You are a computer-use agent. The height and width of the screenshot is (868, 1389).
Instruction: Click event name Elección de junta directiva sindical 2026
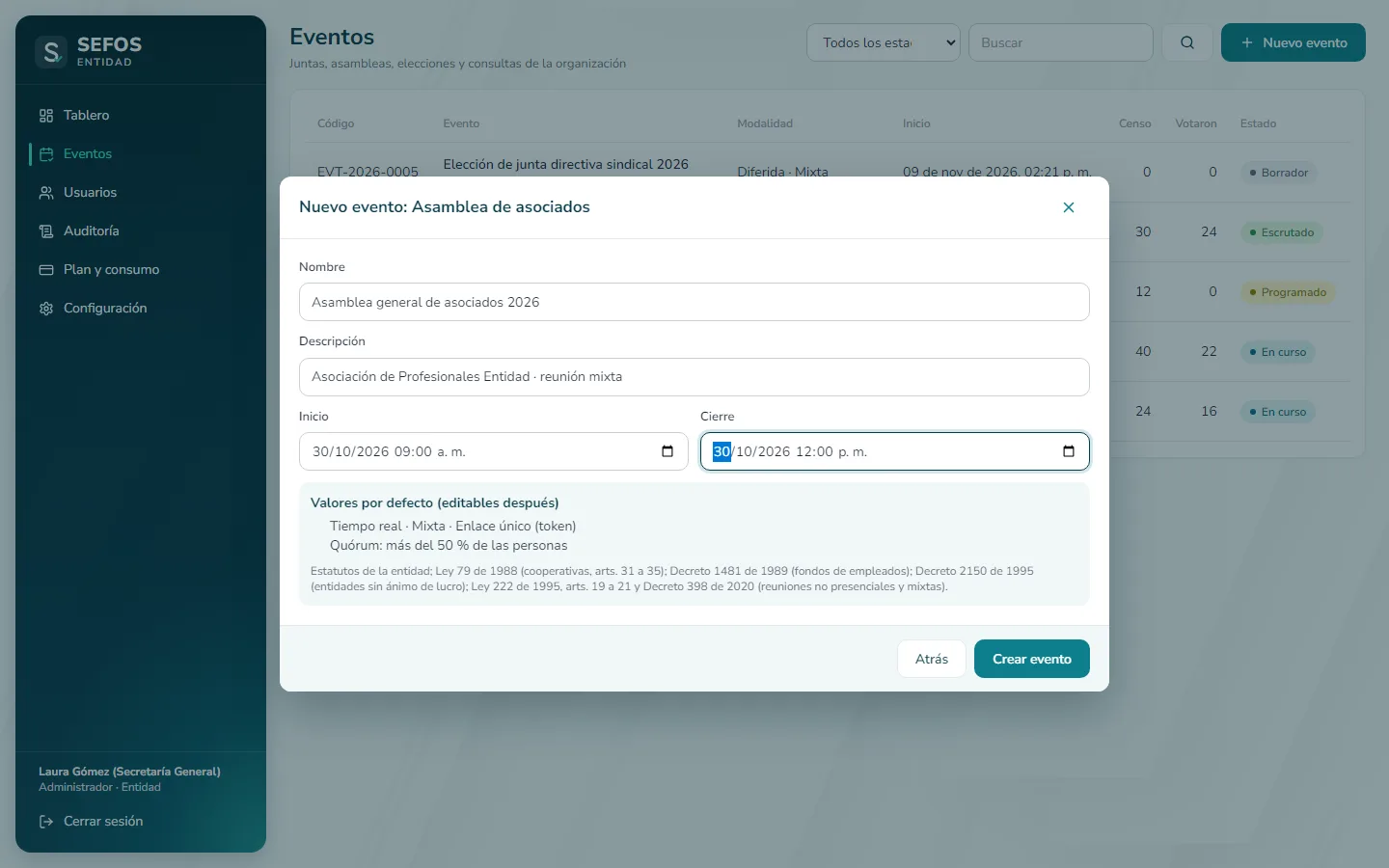566,165
